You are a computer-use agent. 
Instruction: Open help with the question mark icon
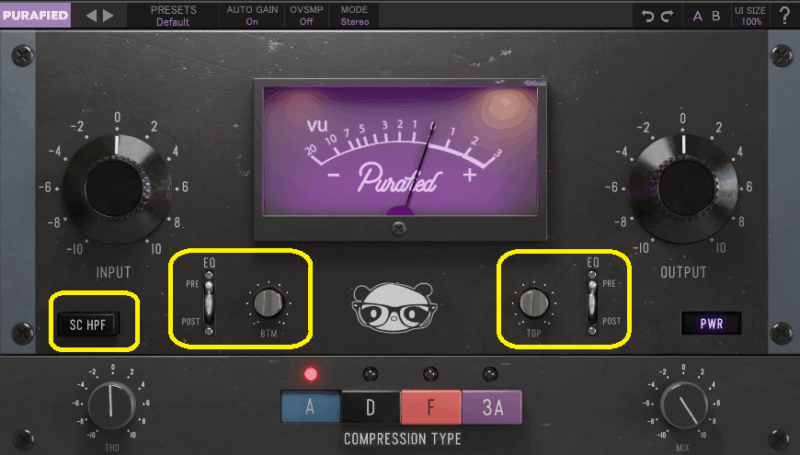pyautogui.click(x=784, y=15)
